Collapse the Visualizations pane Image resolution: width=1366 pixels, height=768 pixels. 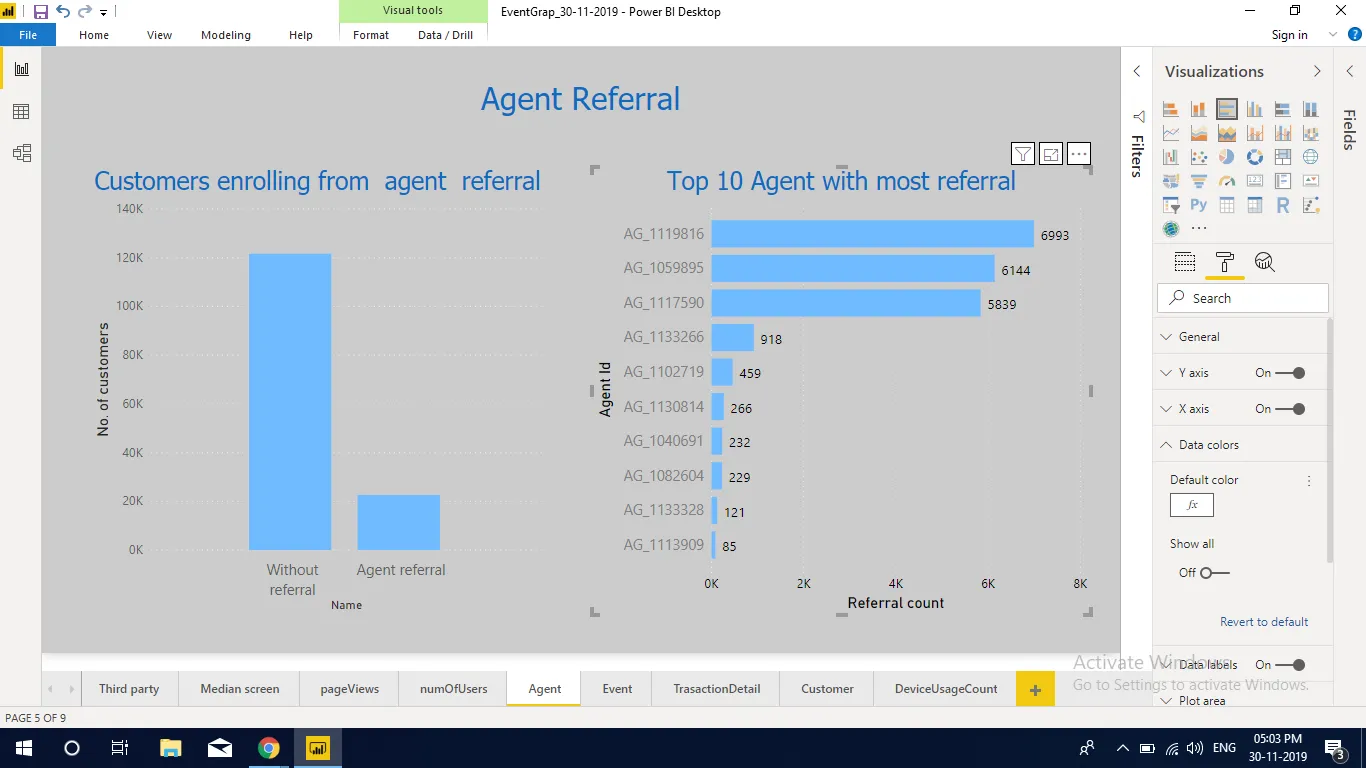1317,71
